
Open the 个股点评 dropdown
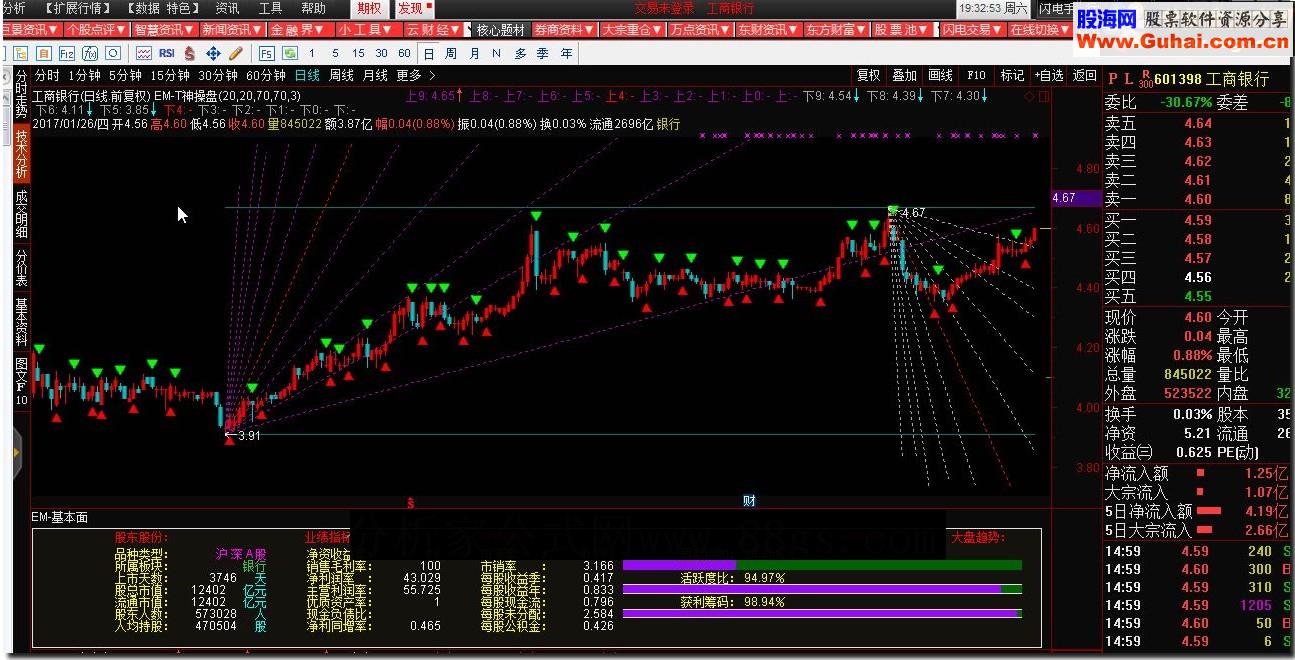tap(96, 30)
